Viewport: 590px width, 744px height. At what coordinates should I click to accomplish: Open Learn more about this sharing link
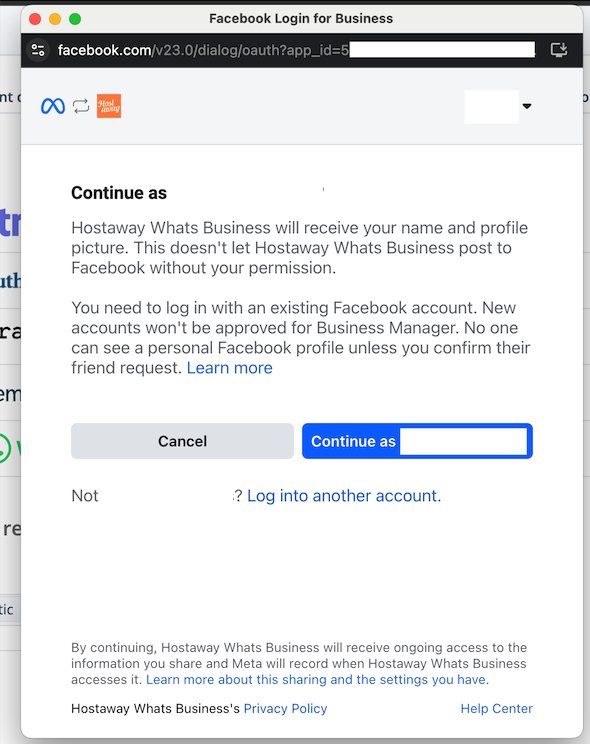tap(317, 679)
